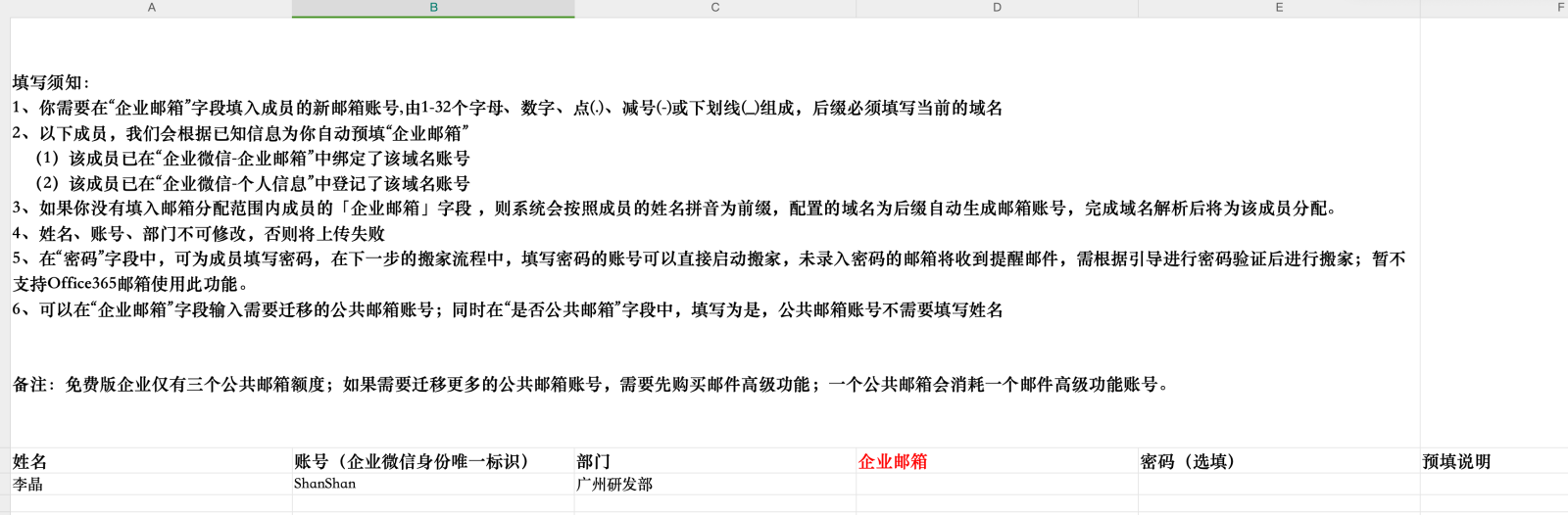Click column C header
The height and width of the screenshot is (515, 1568).
pos(714,8)
